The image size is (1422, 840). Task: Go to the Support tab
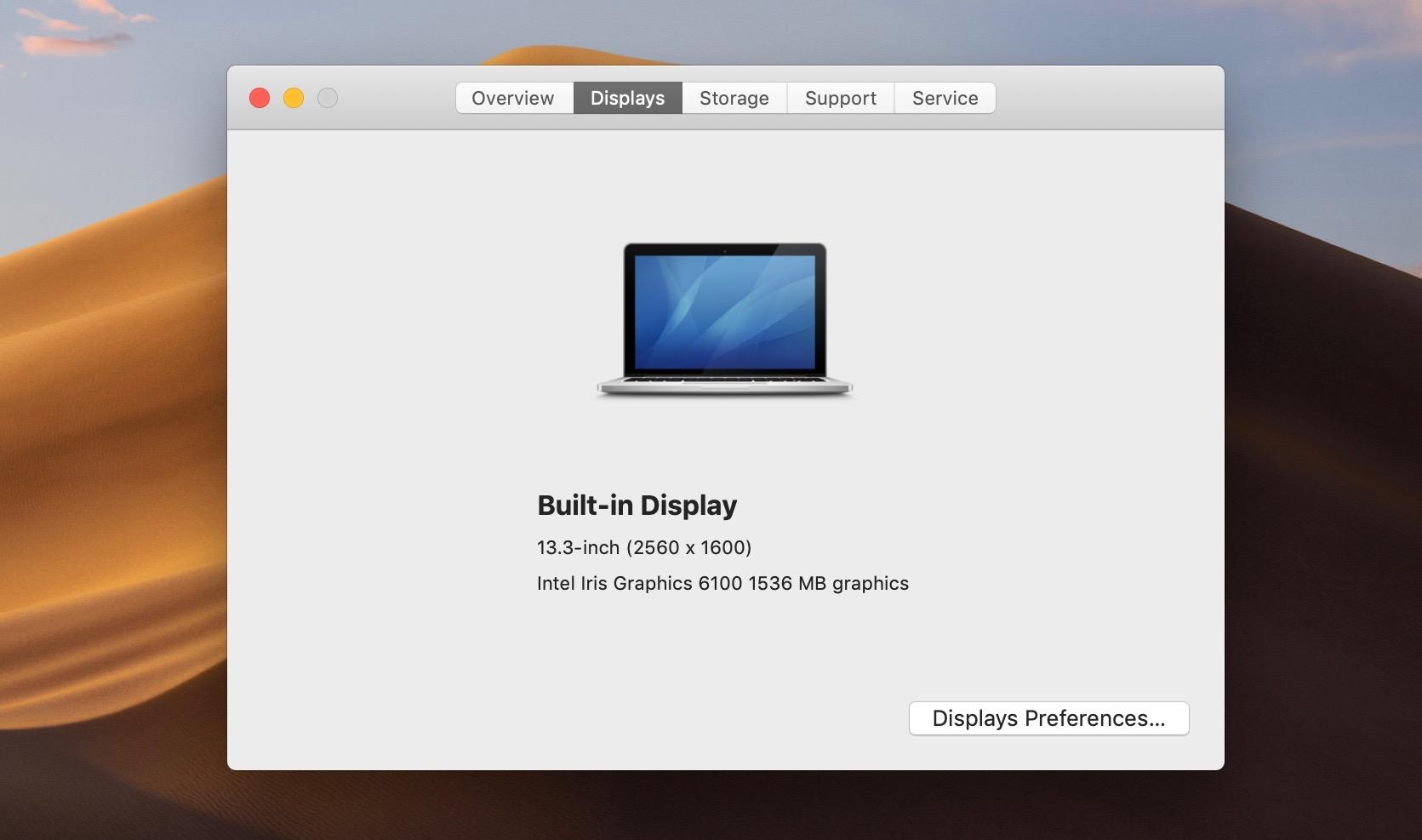(841, 98)
